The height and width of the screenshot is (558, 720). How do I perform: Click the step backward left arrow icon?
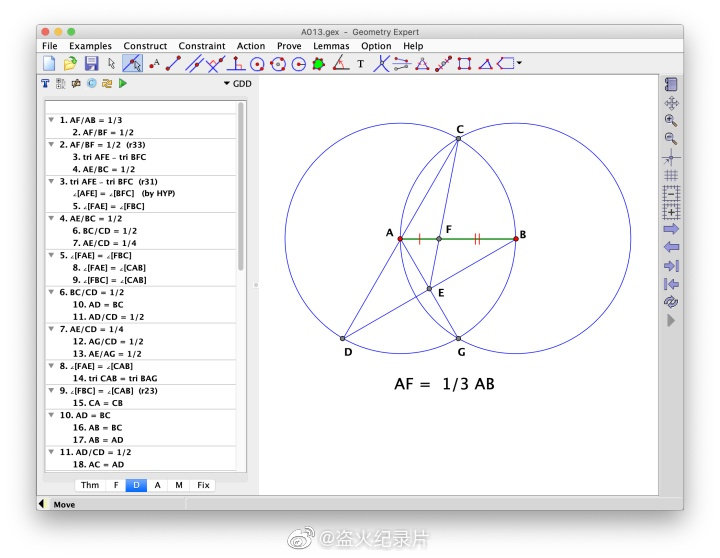coord(671,247)
